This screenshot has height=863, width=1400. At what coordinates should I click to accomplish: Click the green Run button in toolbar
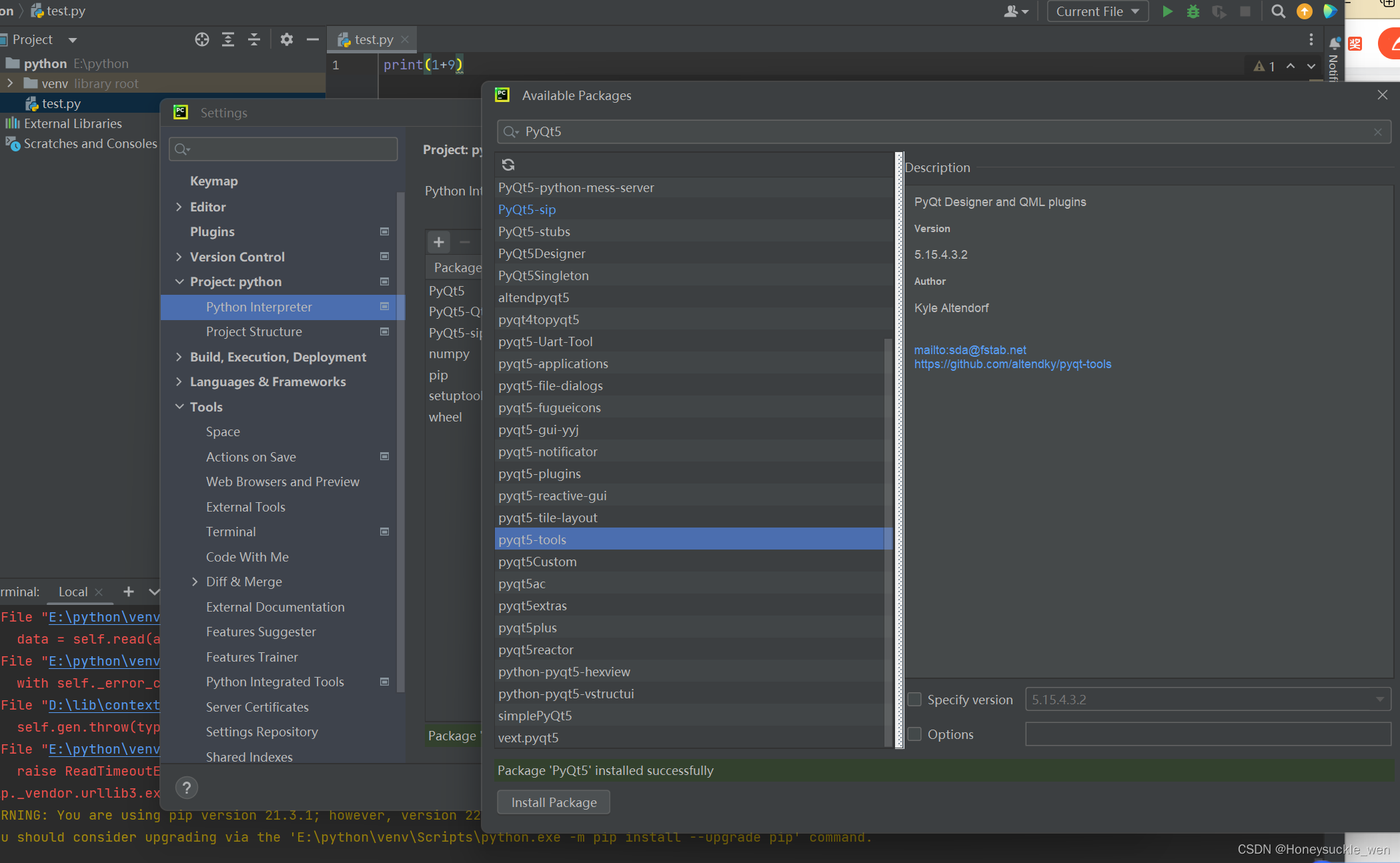click(x=1167, y=11)
